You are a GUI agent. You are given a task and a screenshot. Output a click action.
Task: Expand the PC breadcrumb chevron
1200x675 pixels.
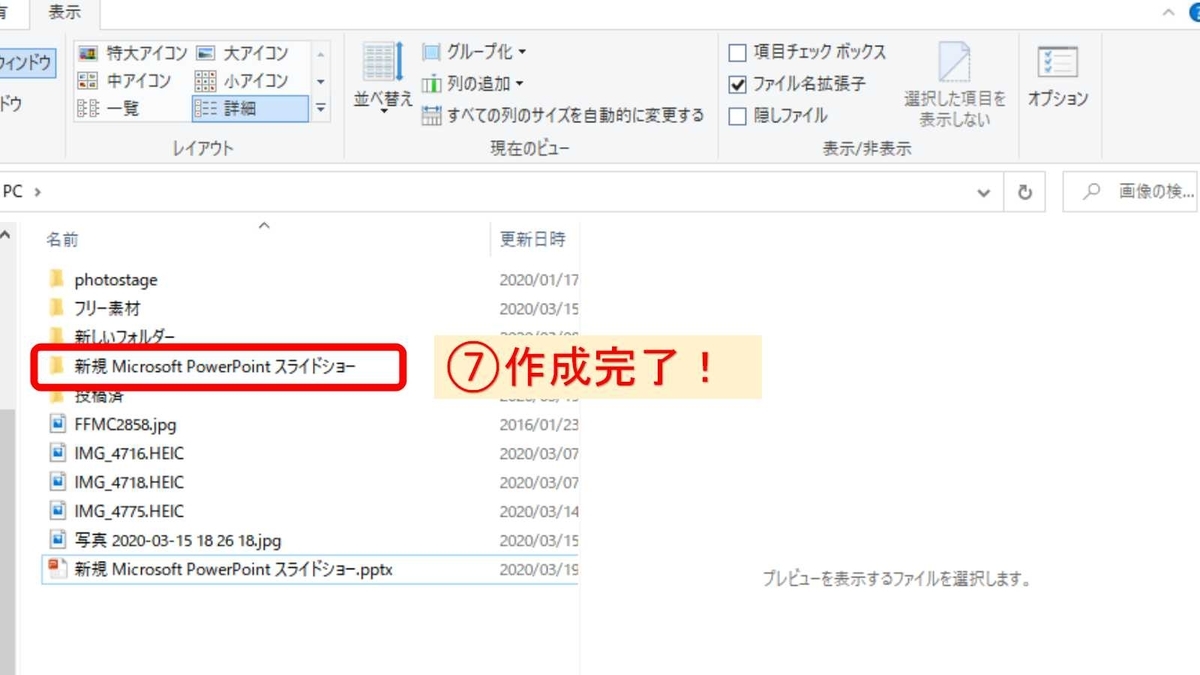pyautogui.click(x=38, y=191)
